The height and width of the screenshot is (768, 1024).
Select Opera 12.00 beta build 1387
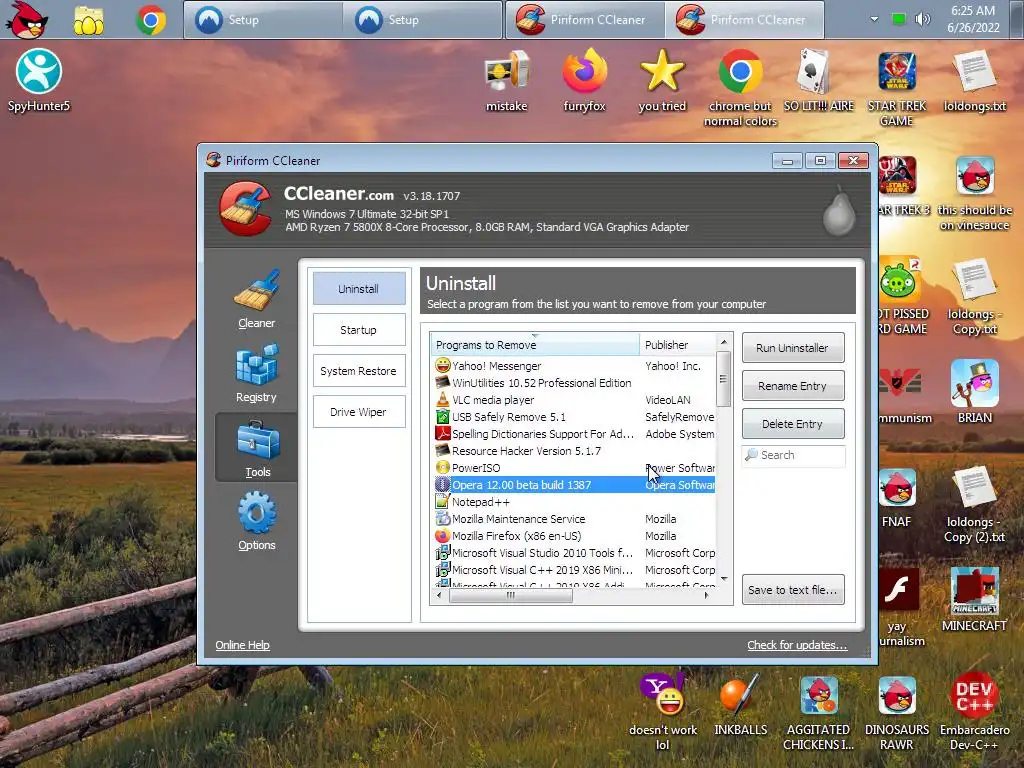coord(573,485)
